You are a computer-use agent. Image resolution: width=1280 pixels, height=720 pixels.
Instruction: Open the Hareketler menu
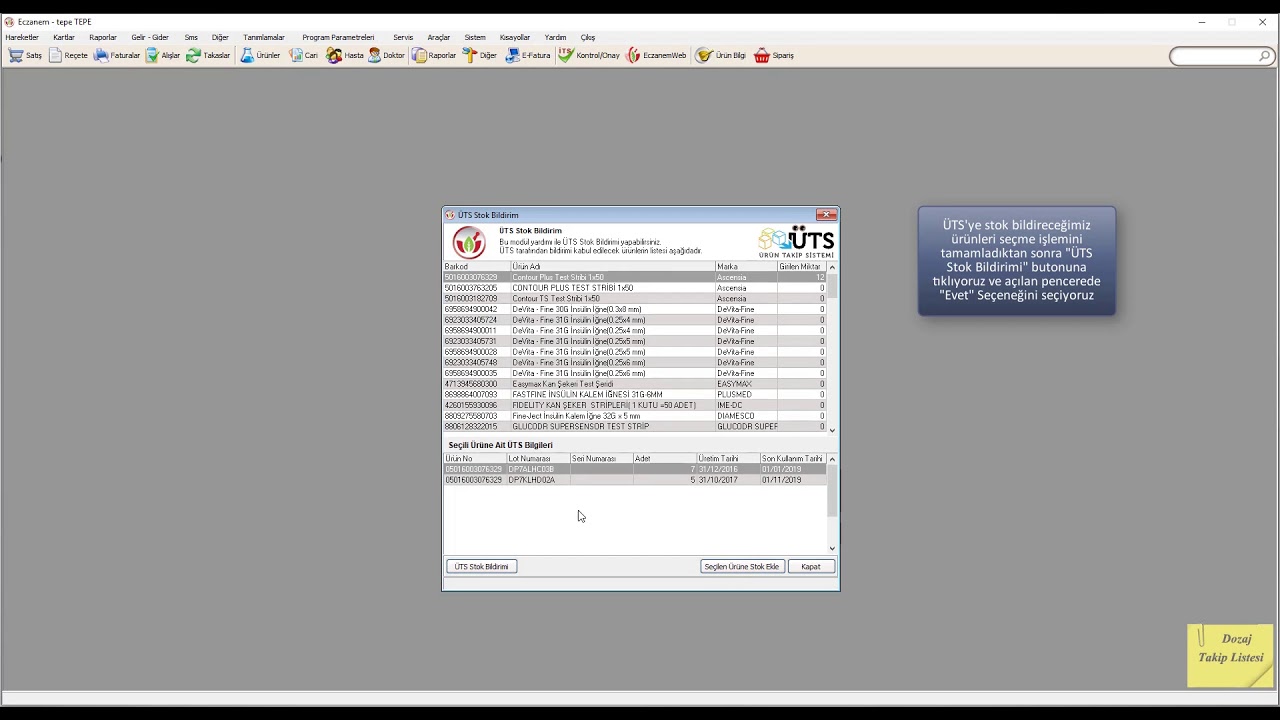pyautogui.click(x=22, y=37)
